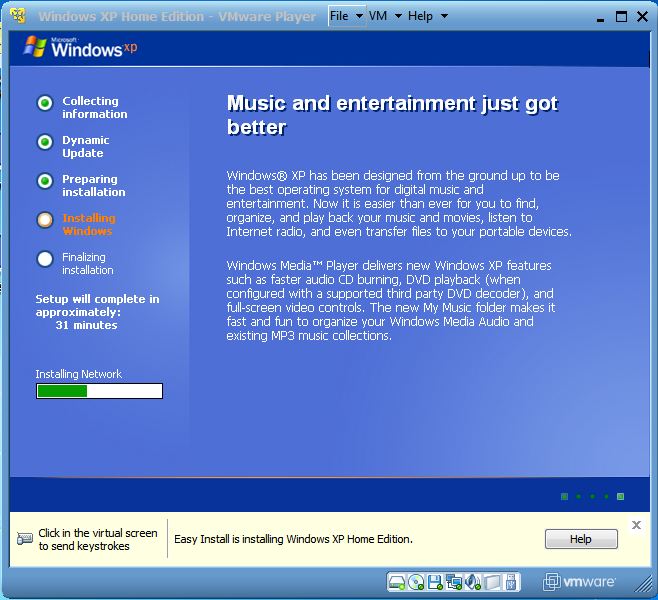Click the Help button in the Easy Install bar
Image resolution: width=658 pixels, height=600 pixels.
click(581, 539)
